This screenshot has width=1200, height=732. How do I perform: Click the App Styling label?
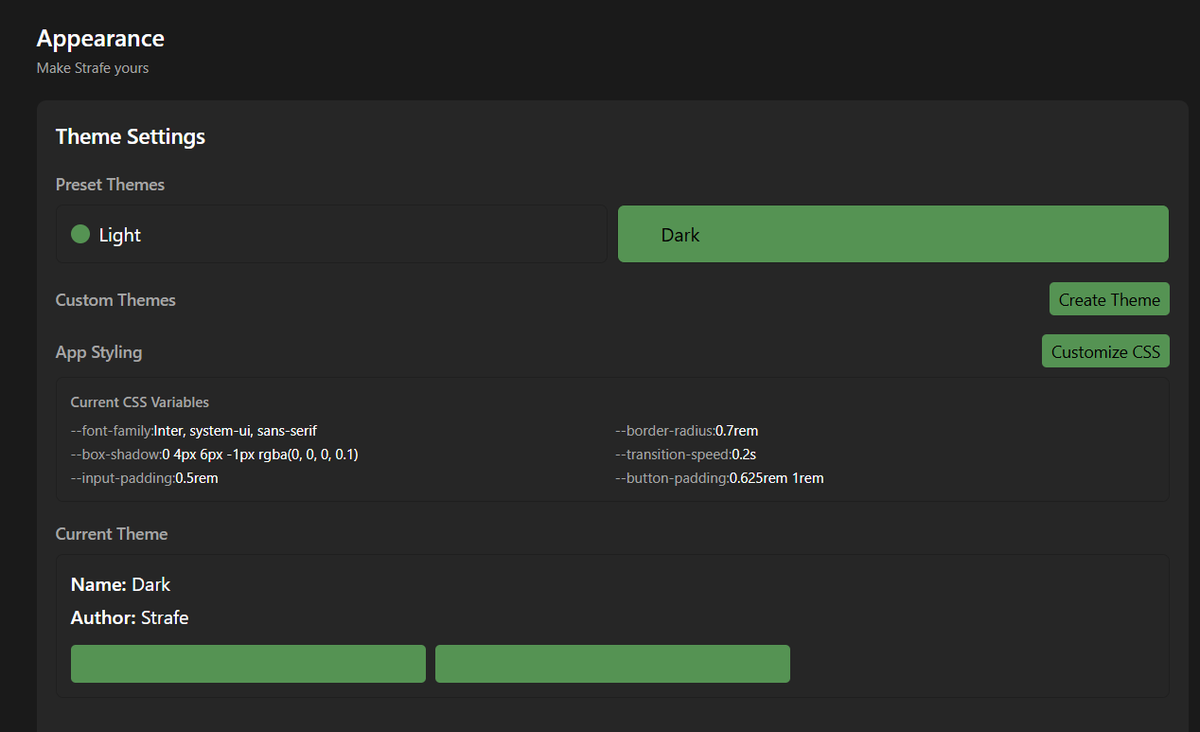(x=99, y=352)
